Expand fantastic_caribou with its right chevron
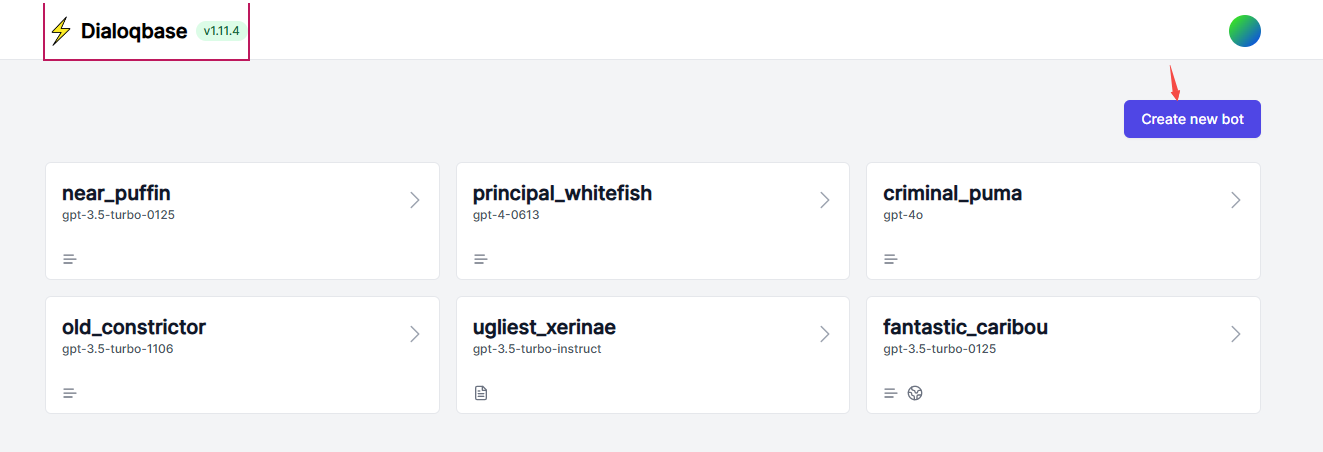Screen dimensions: 1323x452 pos(1236,334)
